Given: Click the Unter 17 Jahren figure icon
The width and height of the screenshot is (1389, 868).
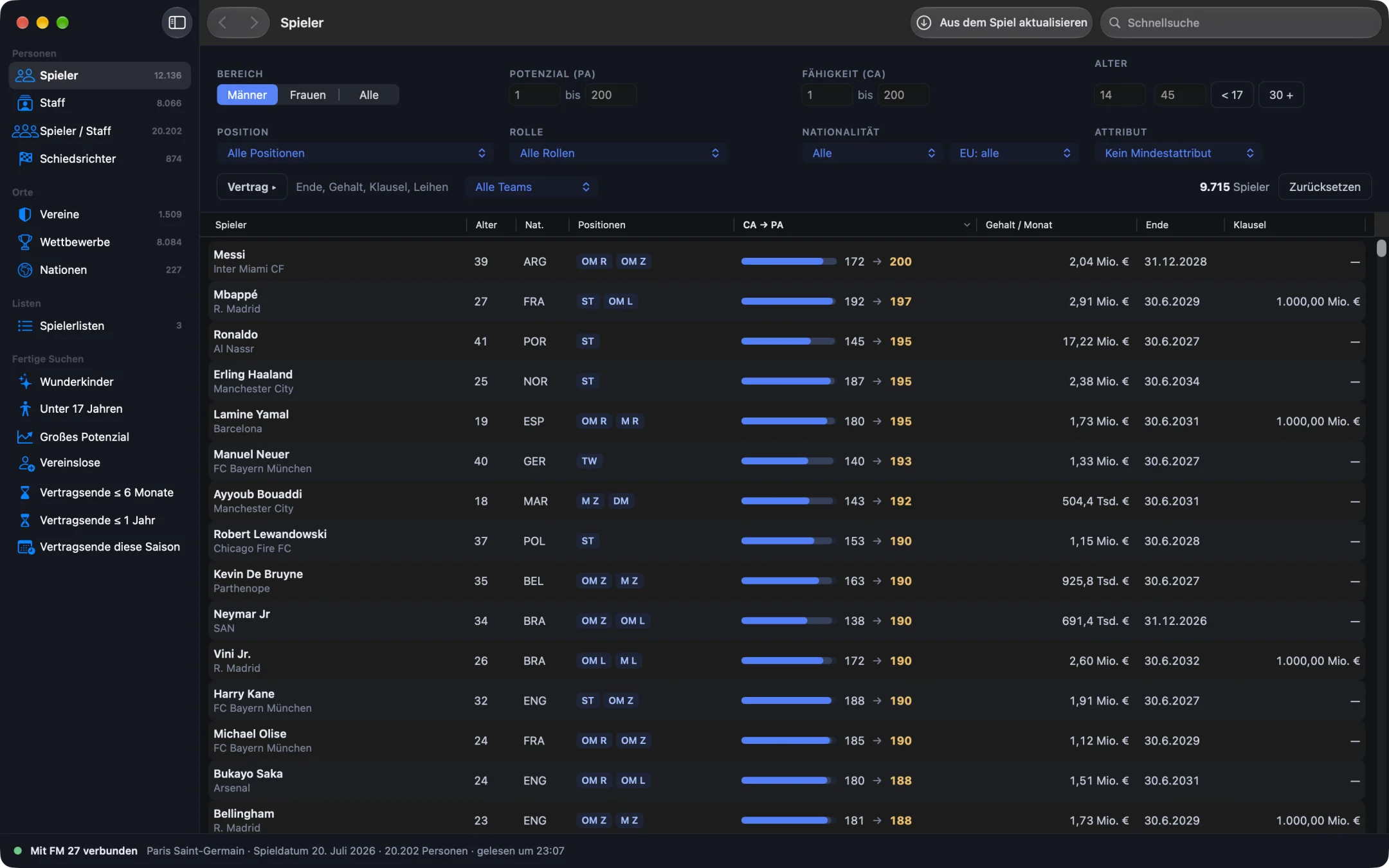Looking at the screenshot, I should [25, 409].
